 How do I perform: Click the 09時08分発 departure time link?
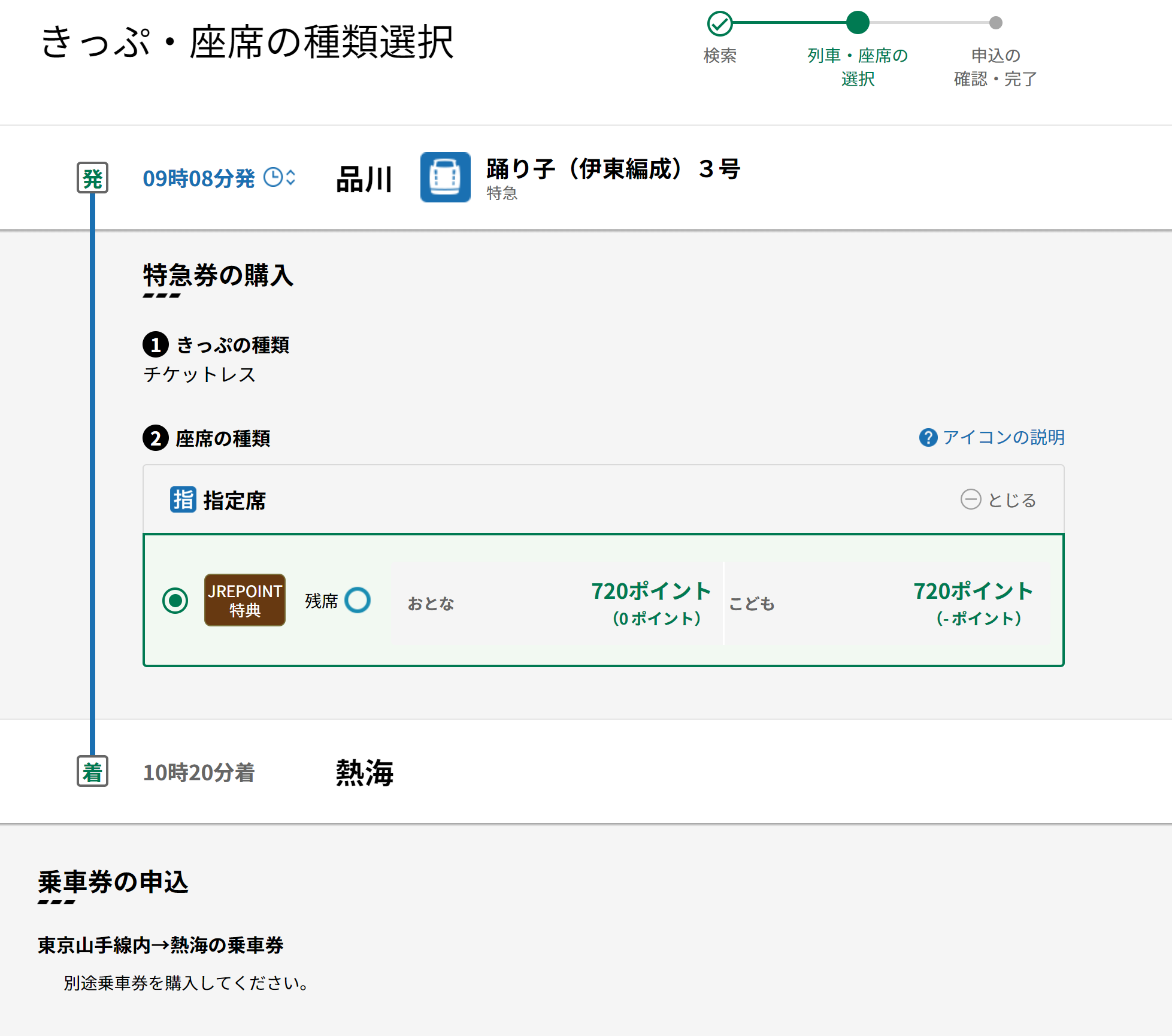198,178
